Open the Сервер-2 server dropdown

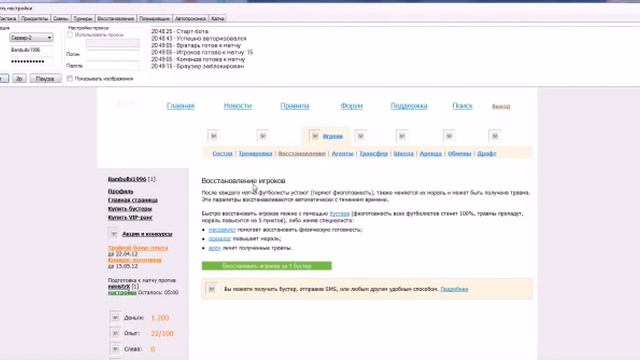(31, 38)
